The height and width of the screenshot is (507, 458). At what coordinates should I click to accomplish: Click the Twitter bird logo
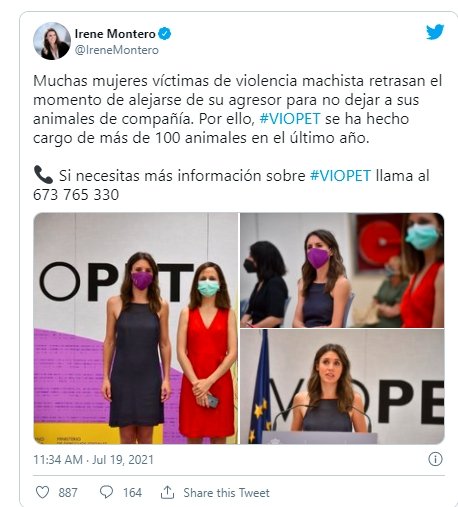coord(435,32)
